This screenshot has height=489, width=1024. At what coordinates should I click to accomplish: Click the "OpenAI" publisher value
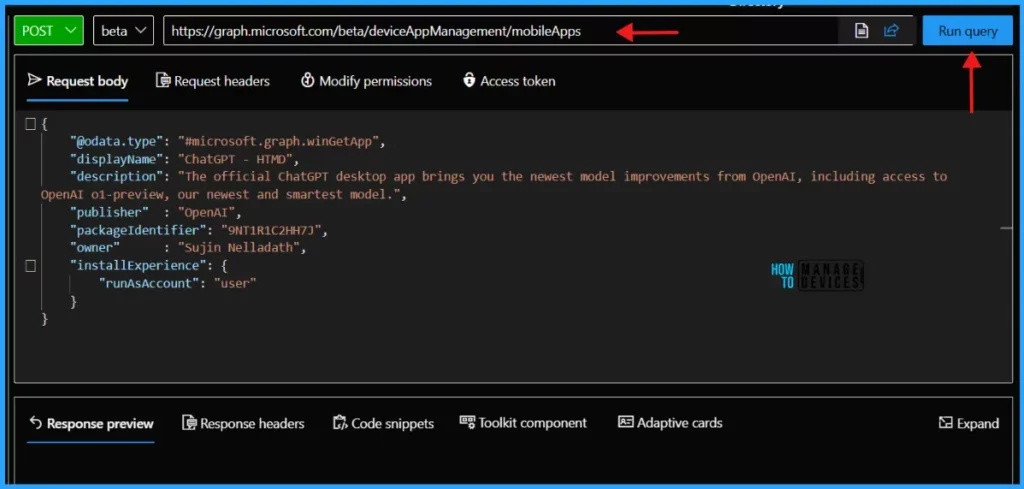coord(206,212)
